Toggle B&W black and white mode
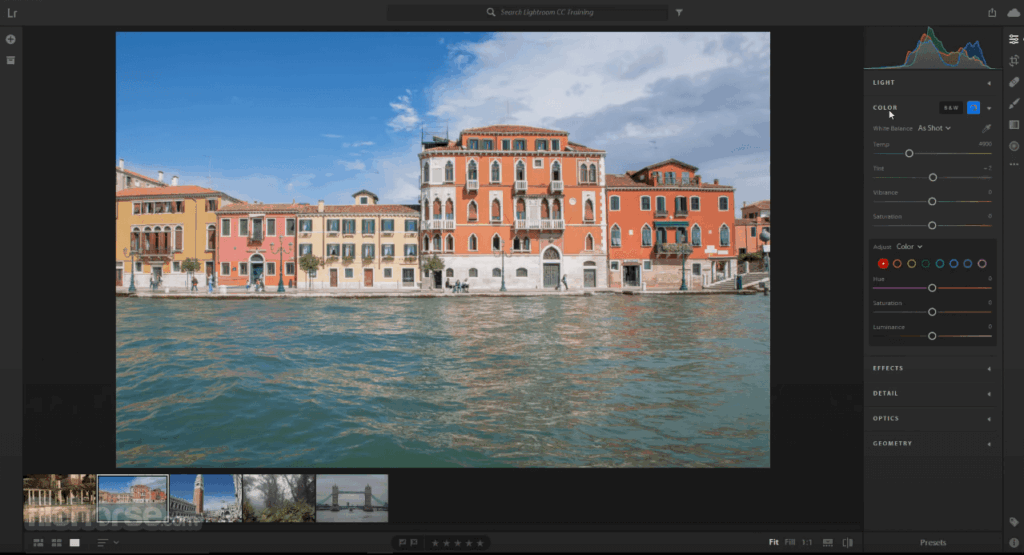The width and height of the screenshot is (1024, 555). (951, 108)
